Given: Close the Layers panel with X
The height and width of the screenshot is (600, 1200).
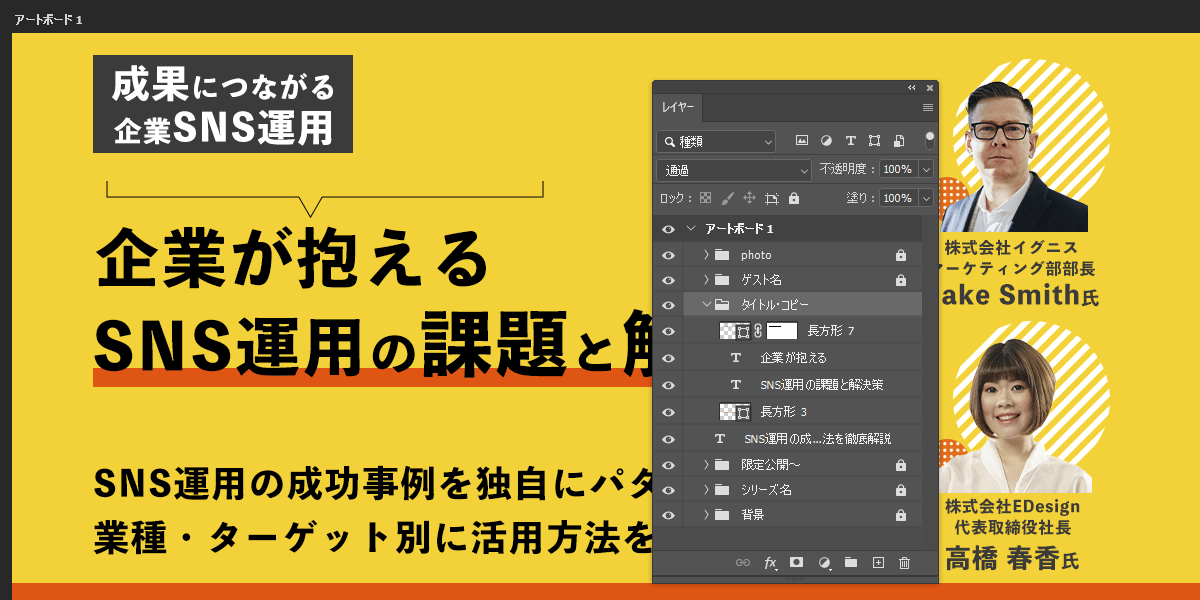Looking at the screenshot, I should point(930,87).
